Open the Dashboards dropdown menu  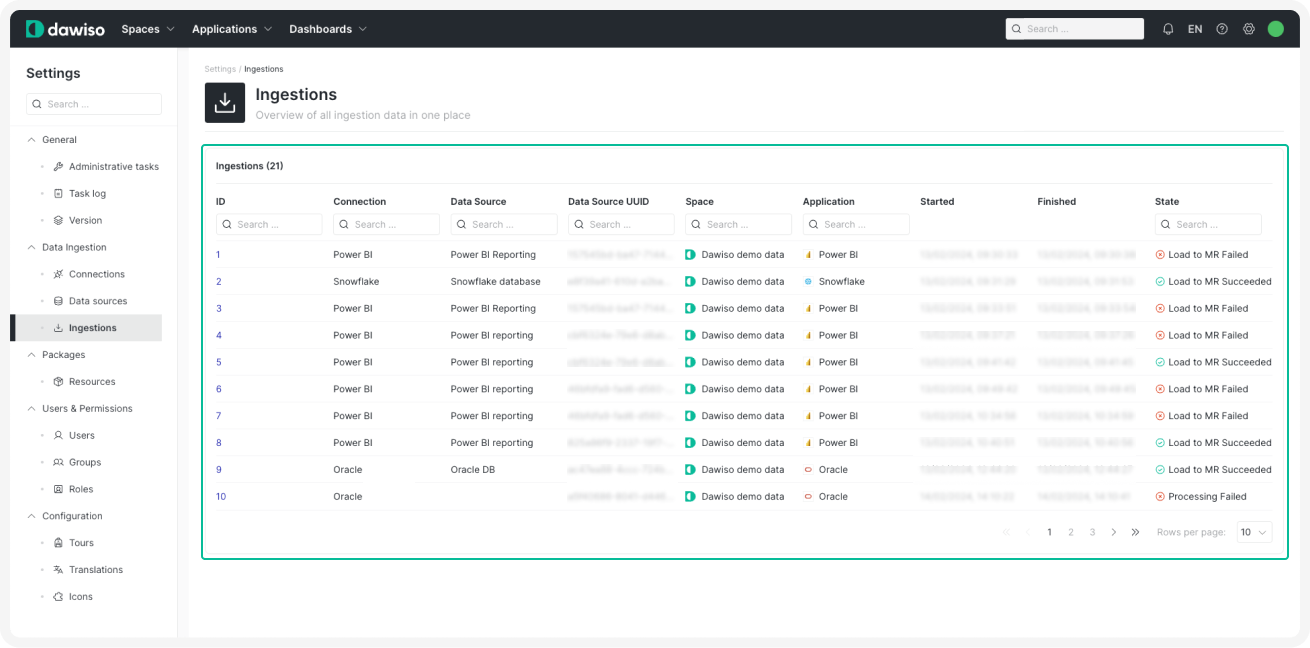328,29
